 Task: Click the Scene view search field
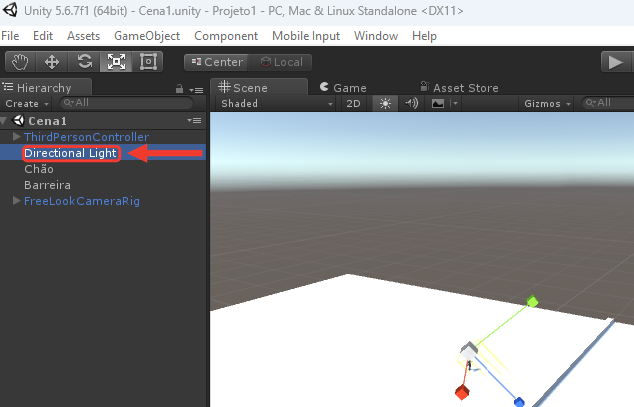[x=607, y=103]
